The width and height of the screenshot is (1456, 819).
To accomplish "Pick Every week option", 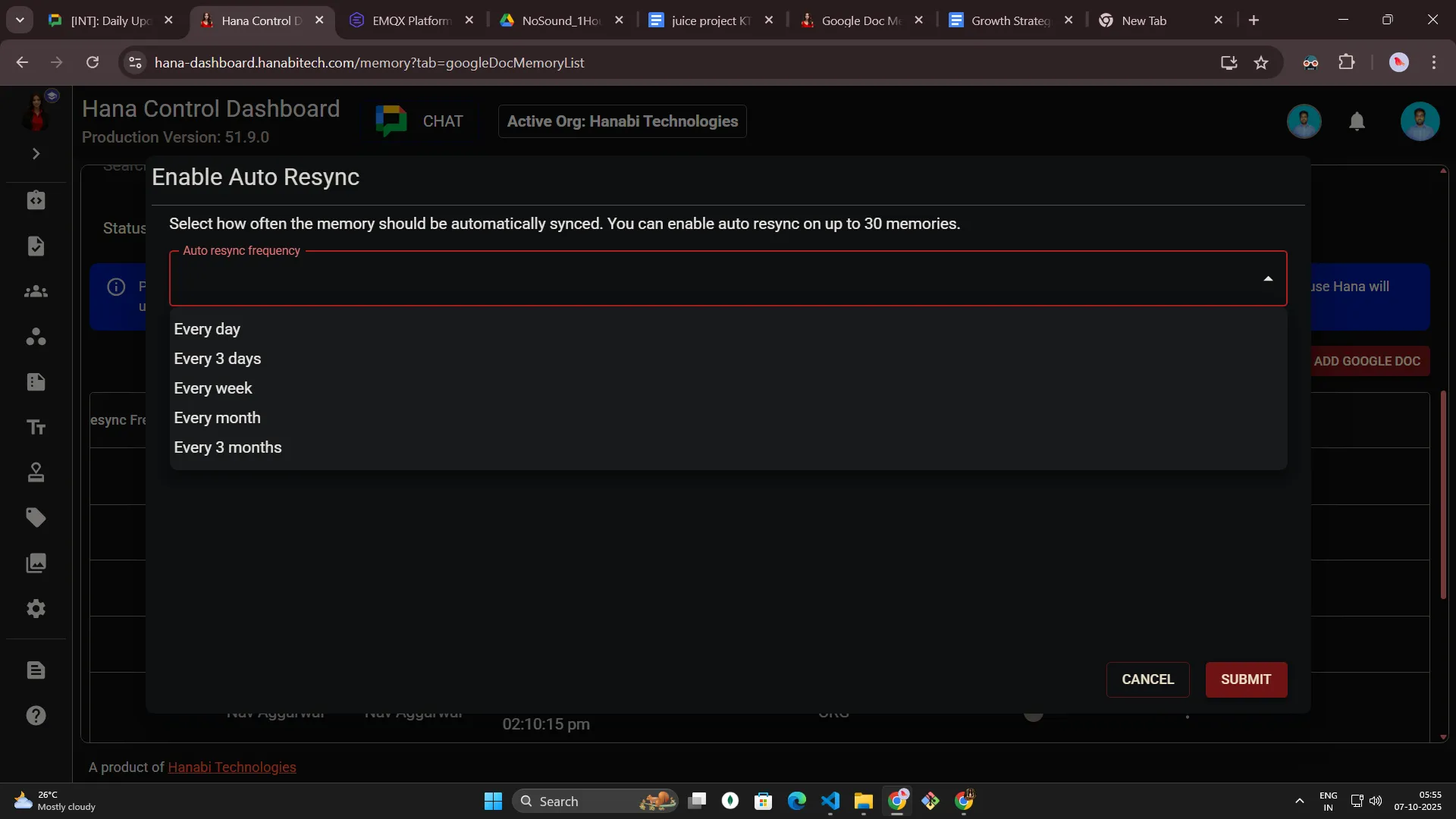I will 213,388.
